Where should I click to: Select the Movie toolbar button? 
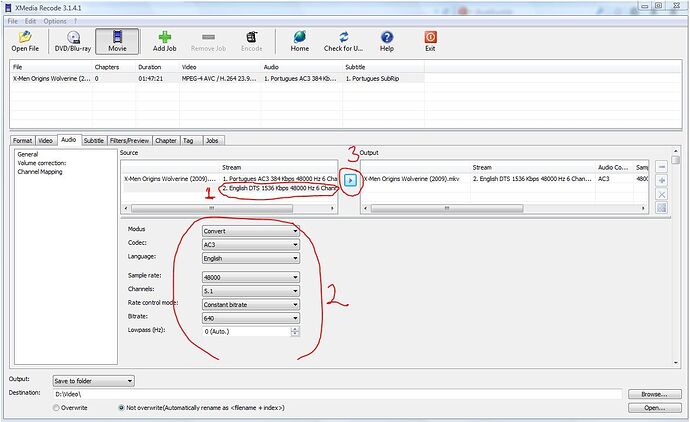(117, 41)
